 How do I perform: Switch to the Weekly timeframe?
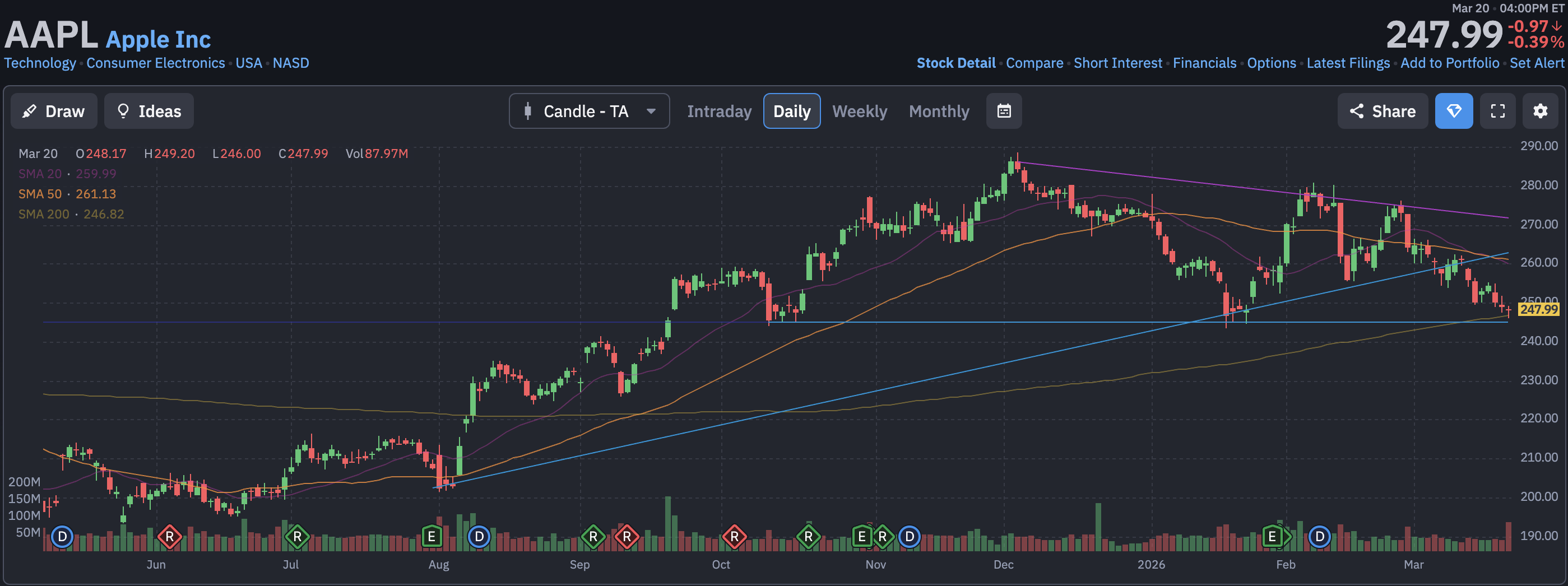coord(859,111)
